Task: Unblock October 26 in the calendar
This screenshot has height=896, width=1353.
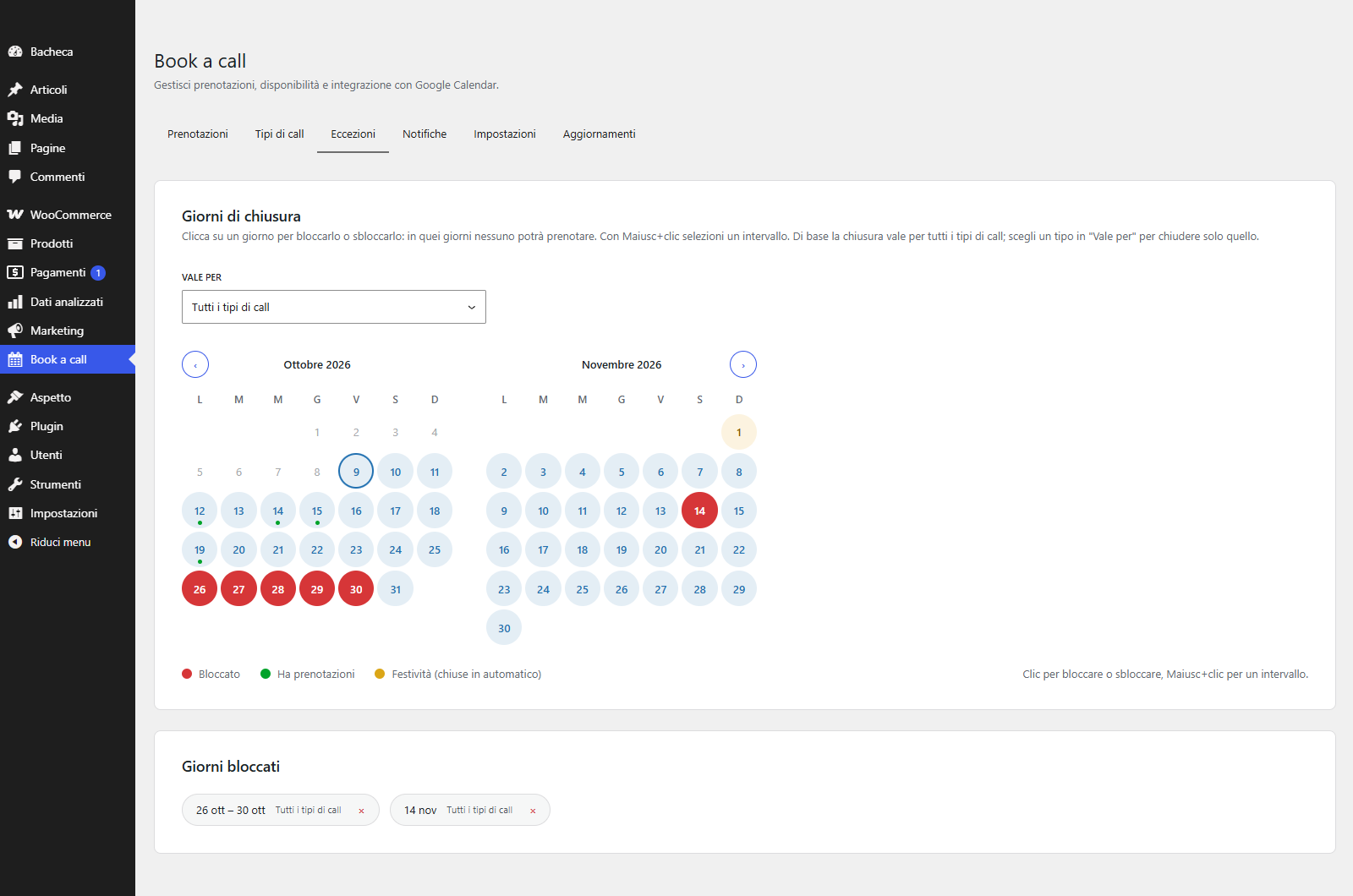Action: click(x=200, y=589)
